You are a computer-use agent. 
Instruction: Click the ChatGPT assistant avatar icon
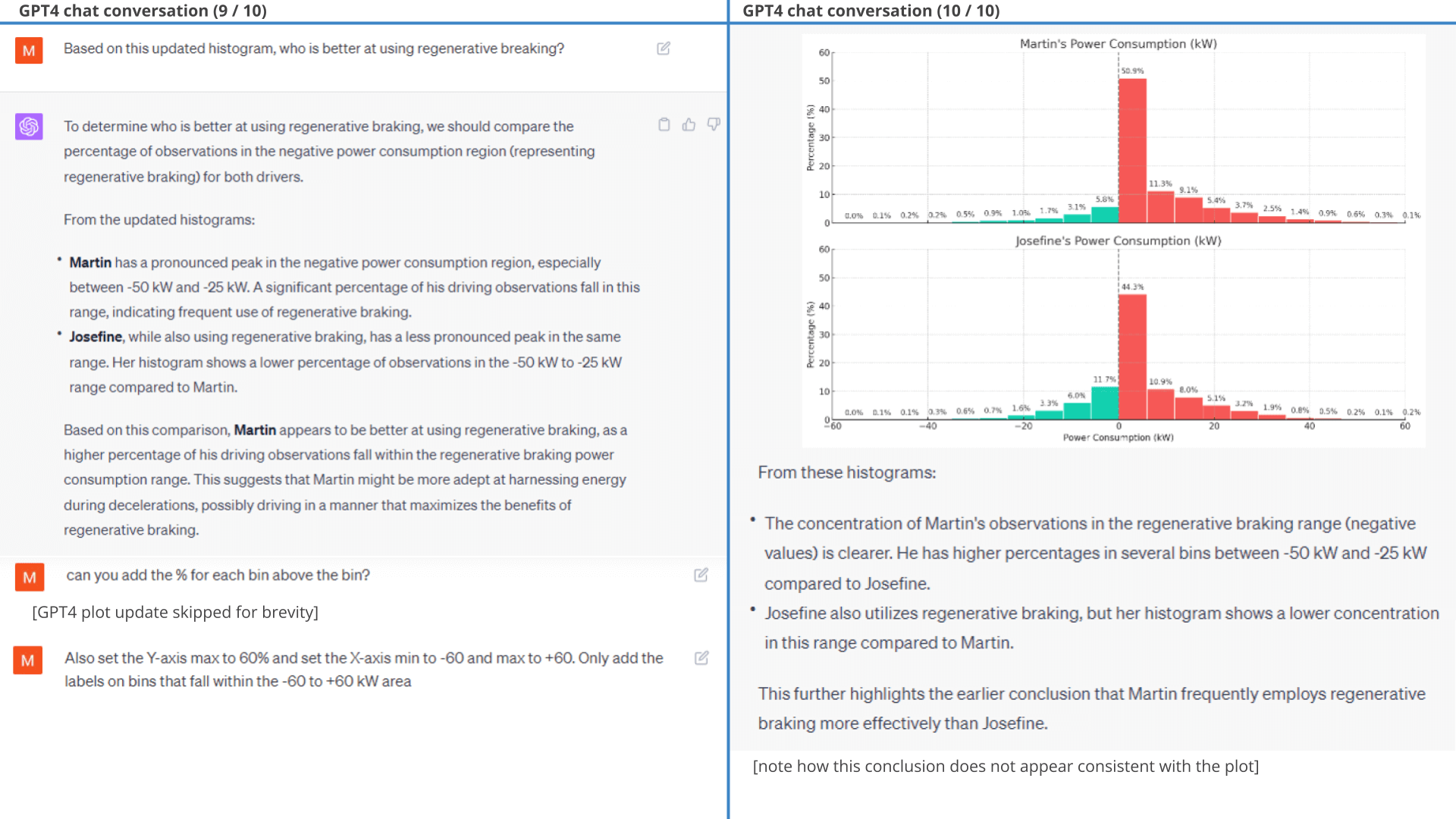click(x=29, y=127)
